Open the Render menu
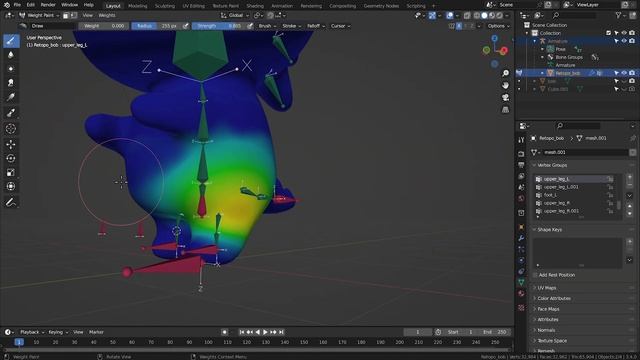 coord(48,5)
